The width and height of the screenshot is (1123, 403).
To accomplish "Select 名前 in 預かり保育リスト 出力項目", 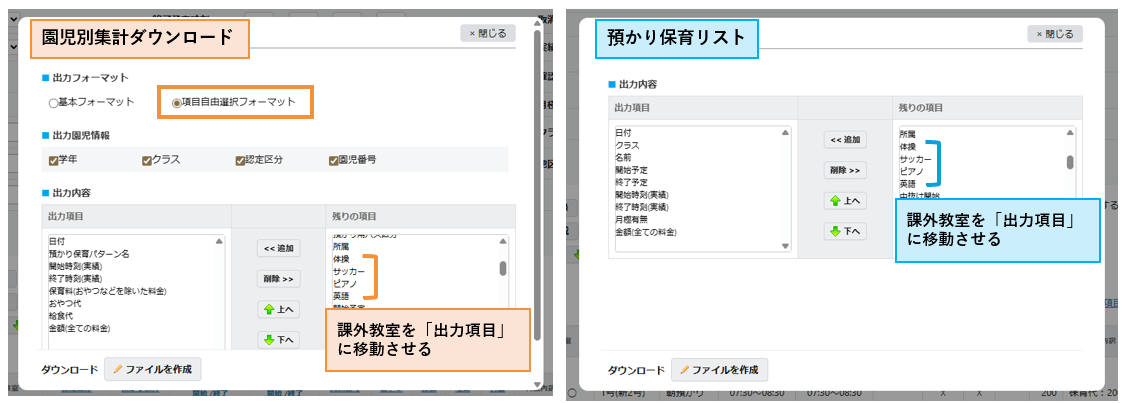I will tap(623, 157).
